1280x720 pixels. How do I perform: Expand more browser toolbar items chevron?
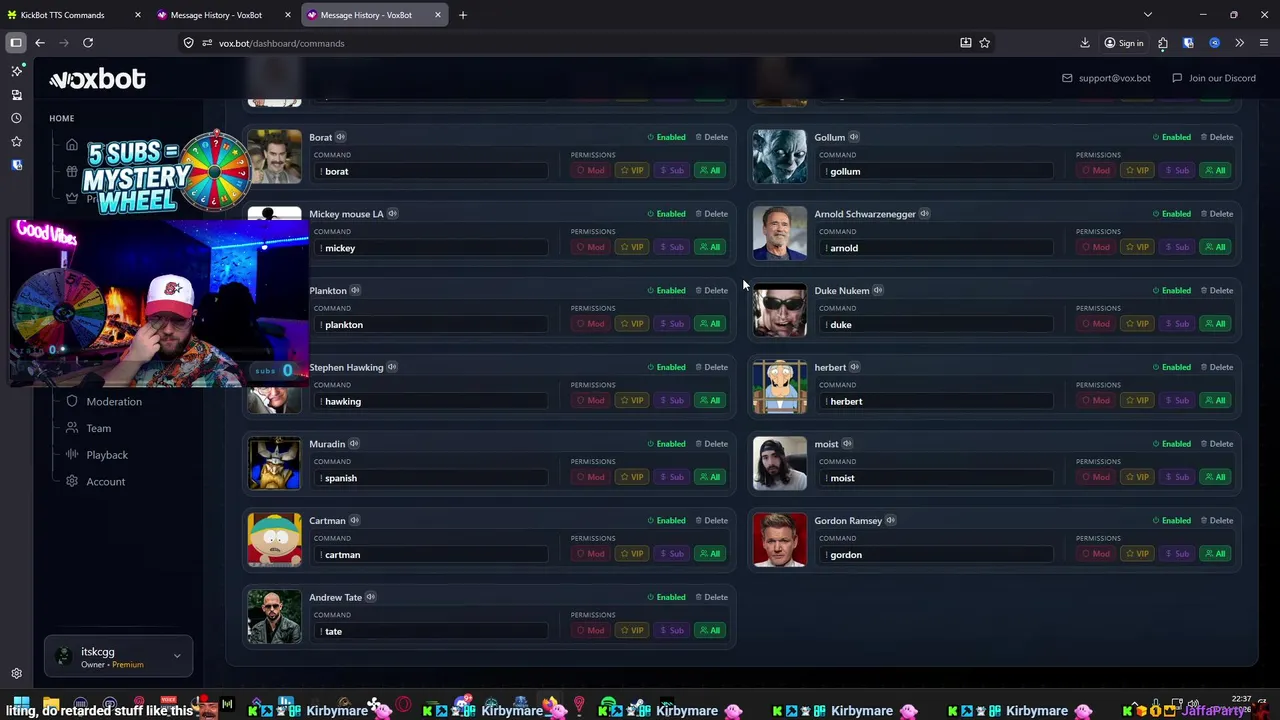click(1240, 43)
